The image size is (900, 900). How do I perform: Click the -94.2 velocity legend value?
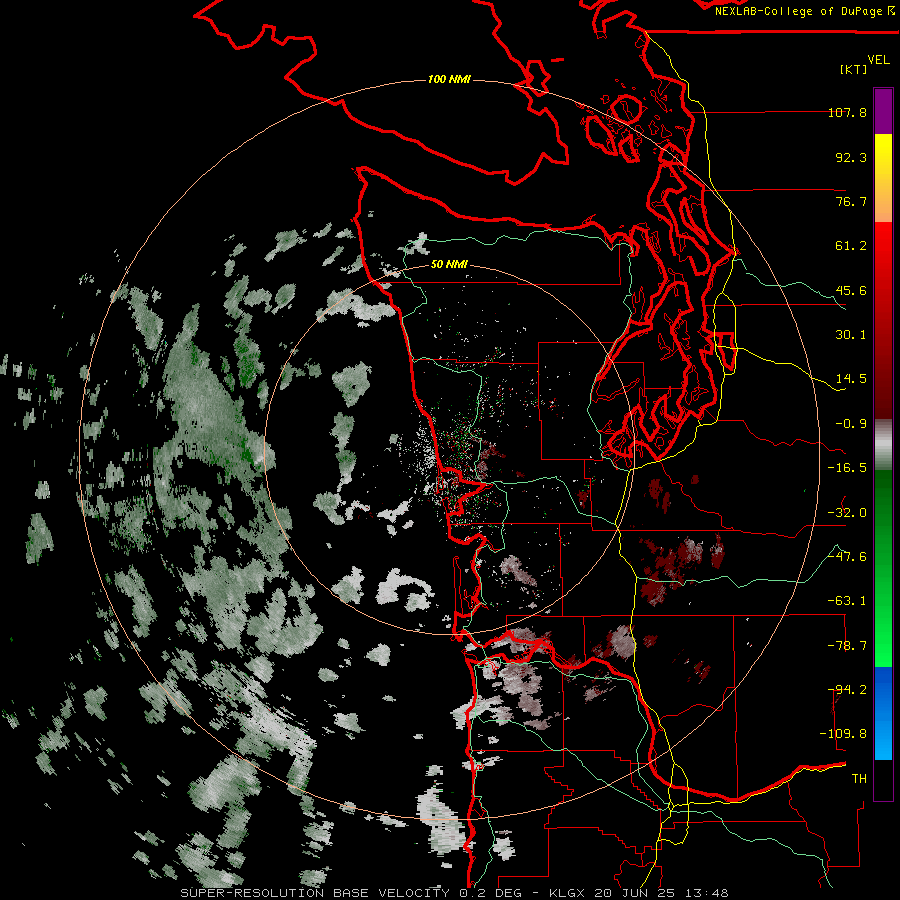coord(847,690)
